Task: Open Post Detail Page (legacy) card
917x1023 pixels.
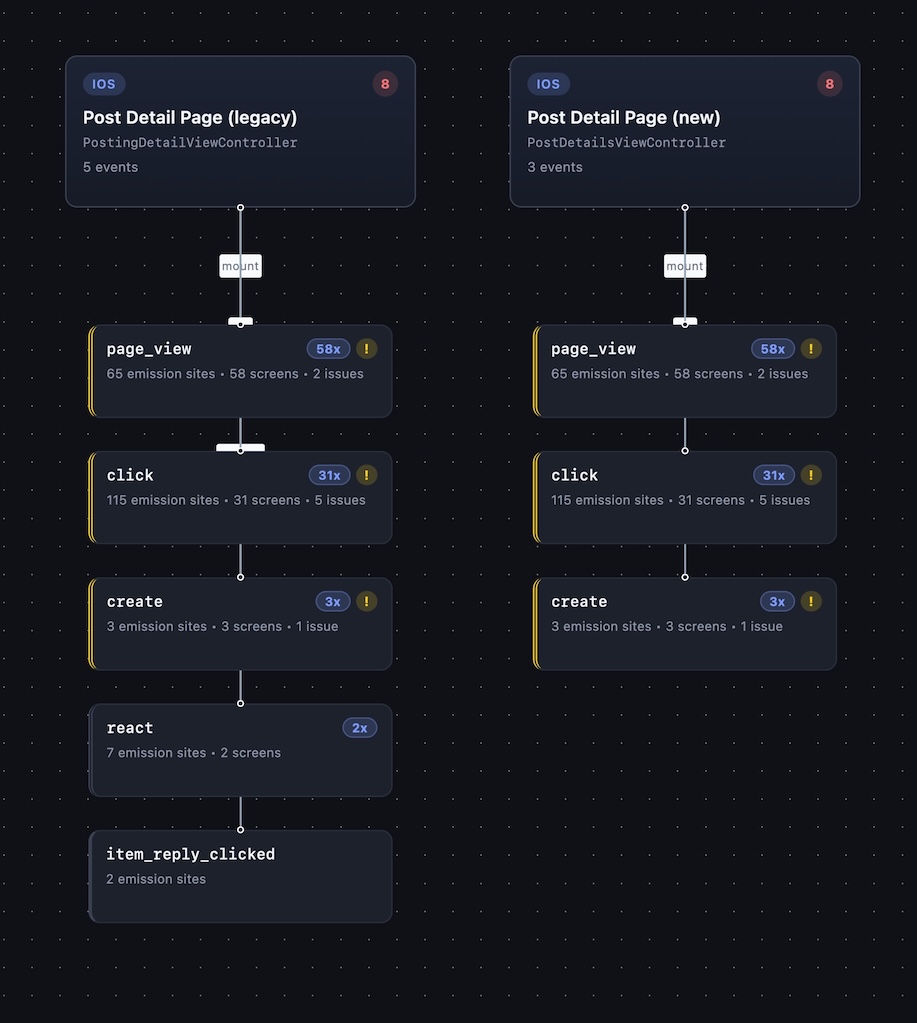Action: 240,131
